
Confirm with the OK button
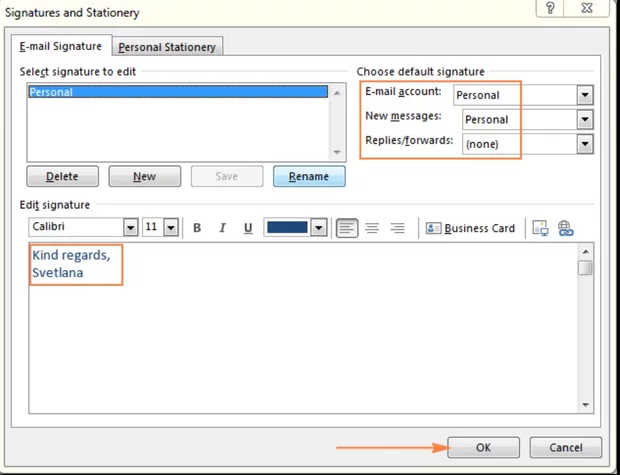(x=484, y=447)
